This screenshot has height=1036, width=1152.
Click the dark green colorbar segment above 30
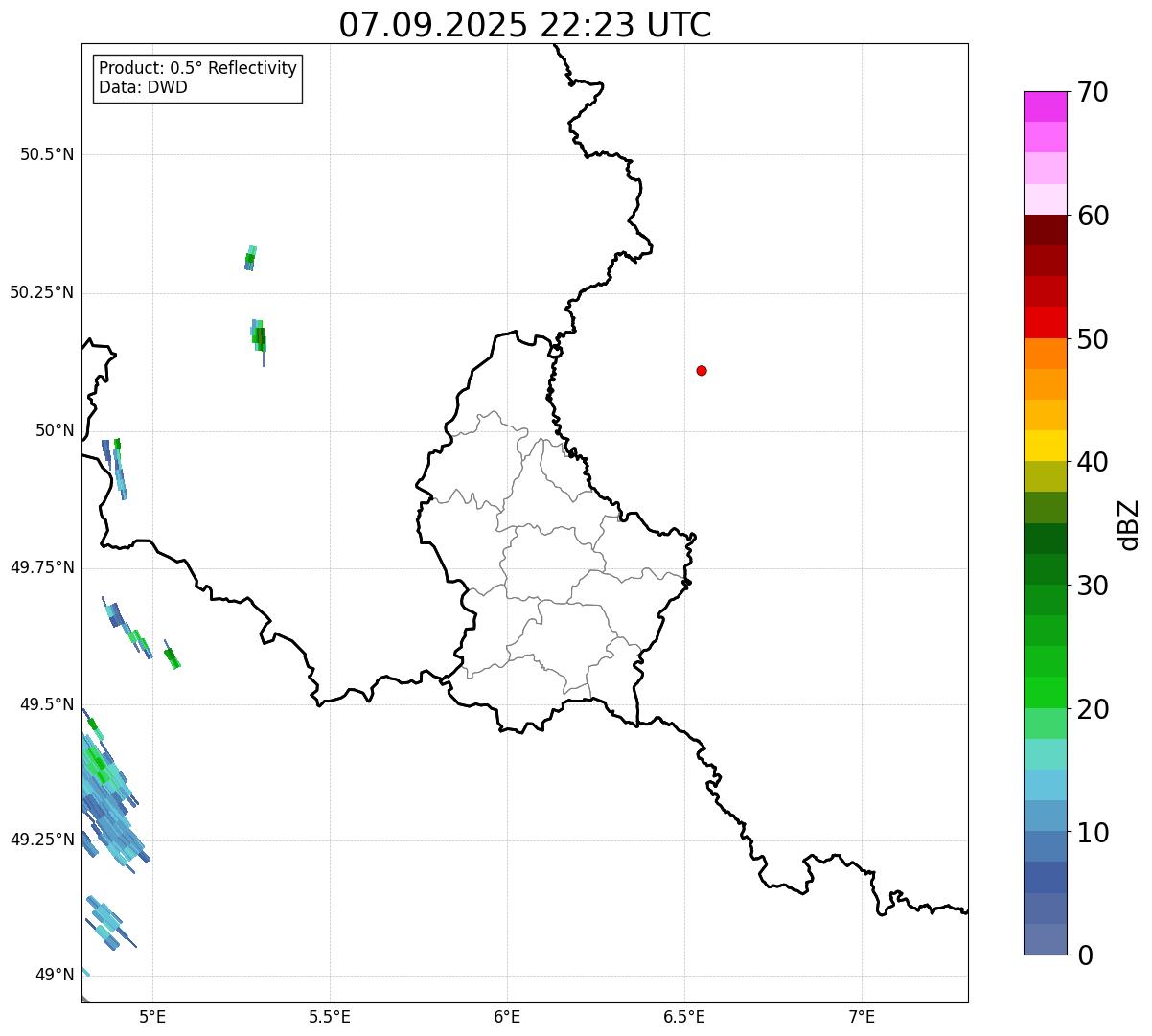coord(1045,569)
